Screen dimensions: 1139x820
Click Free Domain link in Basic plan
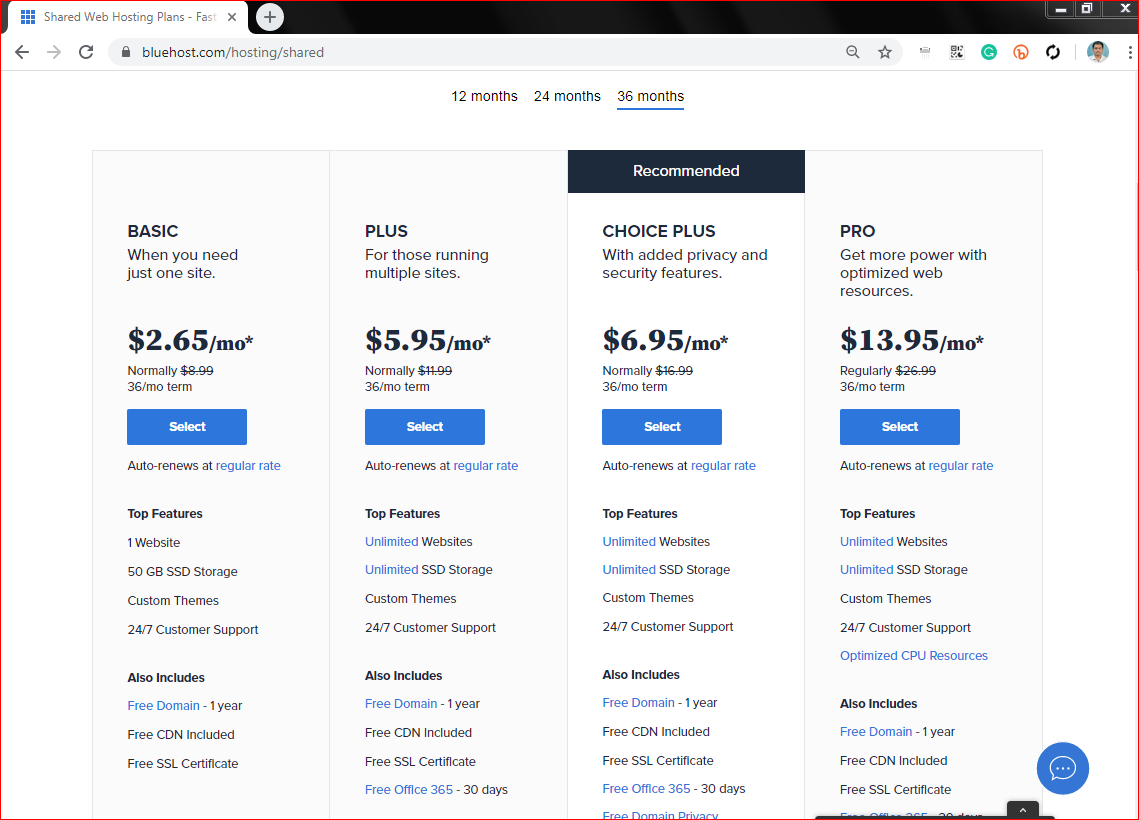point(163,705)
